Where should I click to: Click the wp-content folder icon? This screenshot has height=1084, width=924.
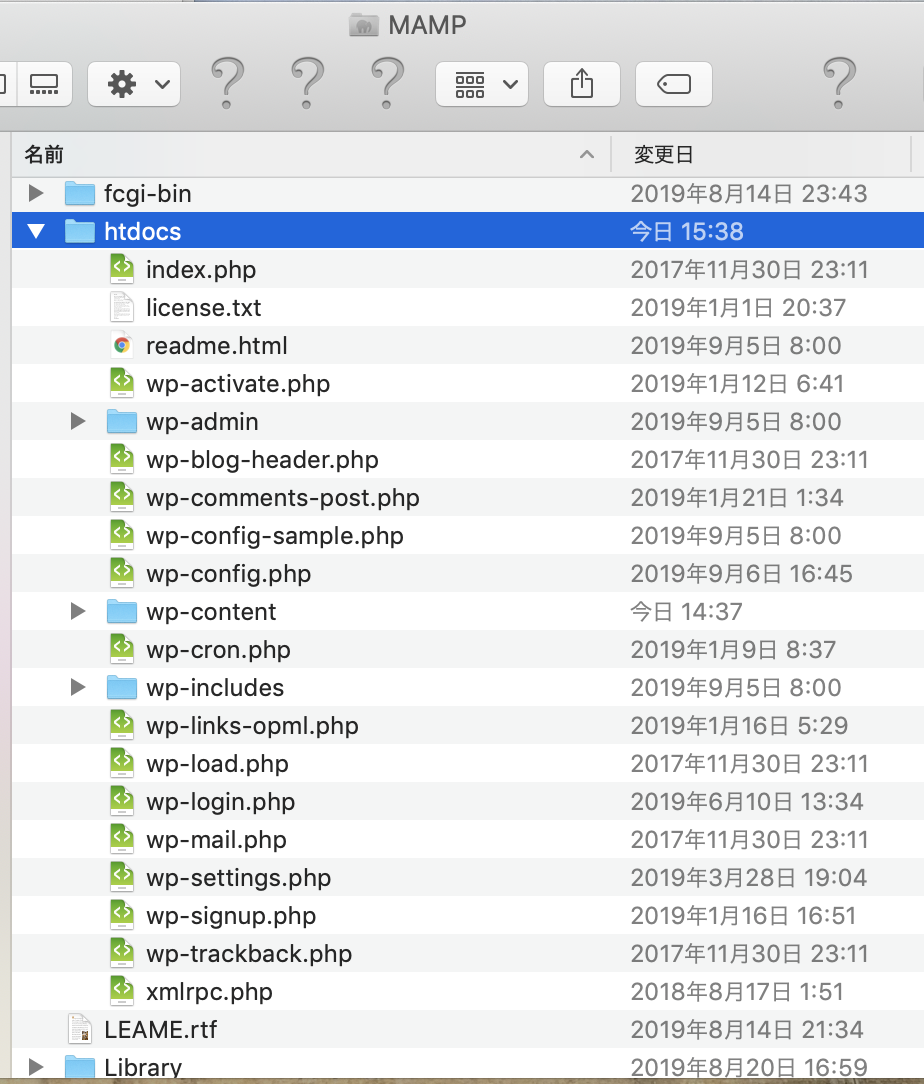[122, 611]
